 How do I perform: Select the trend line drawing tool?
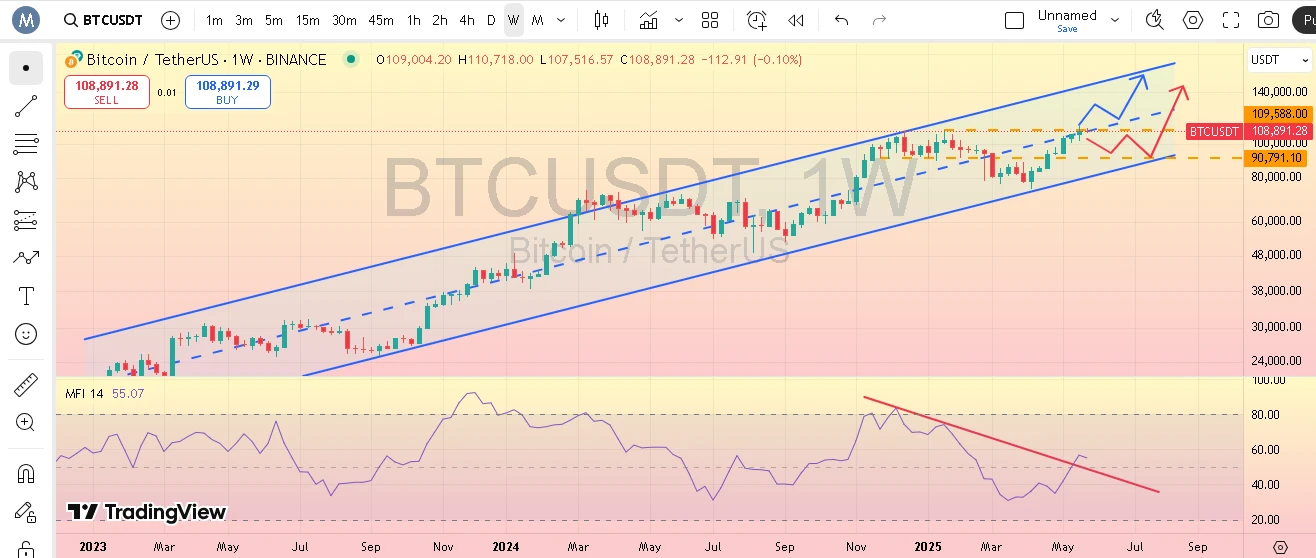point(26,106)
